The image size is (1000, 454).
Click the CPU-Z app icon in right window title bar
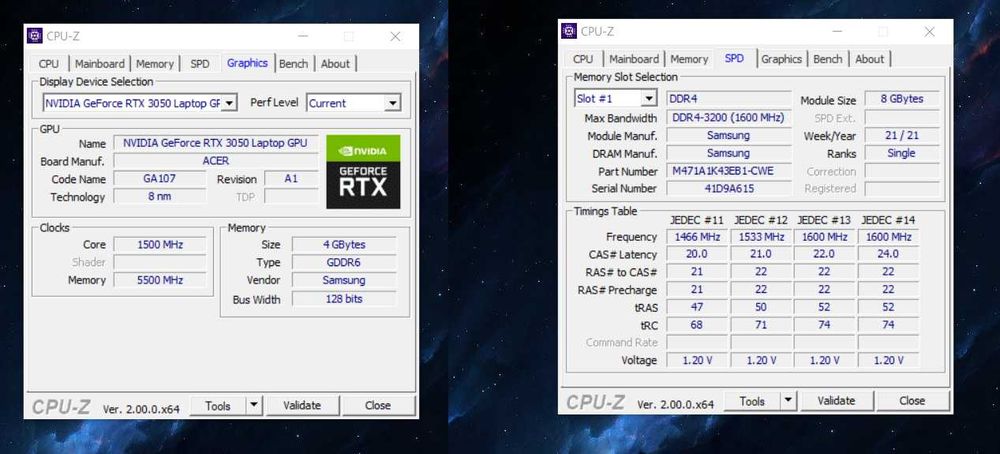click(570, 31)
